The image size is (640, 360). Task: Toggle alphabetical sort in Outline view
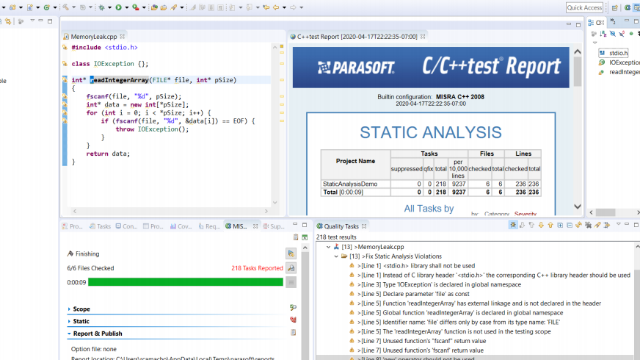click(x=603, y=33)
